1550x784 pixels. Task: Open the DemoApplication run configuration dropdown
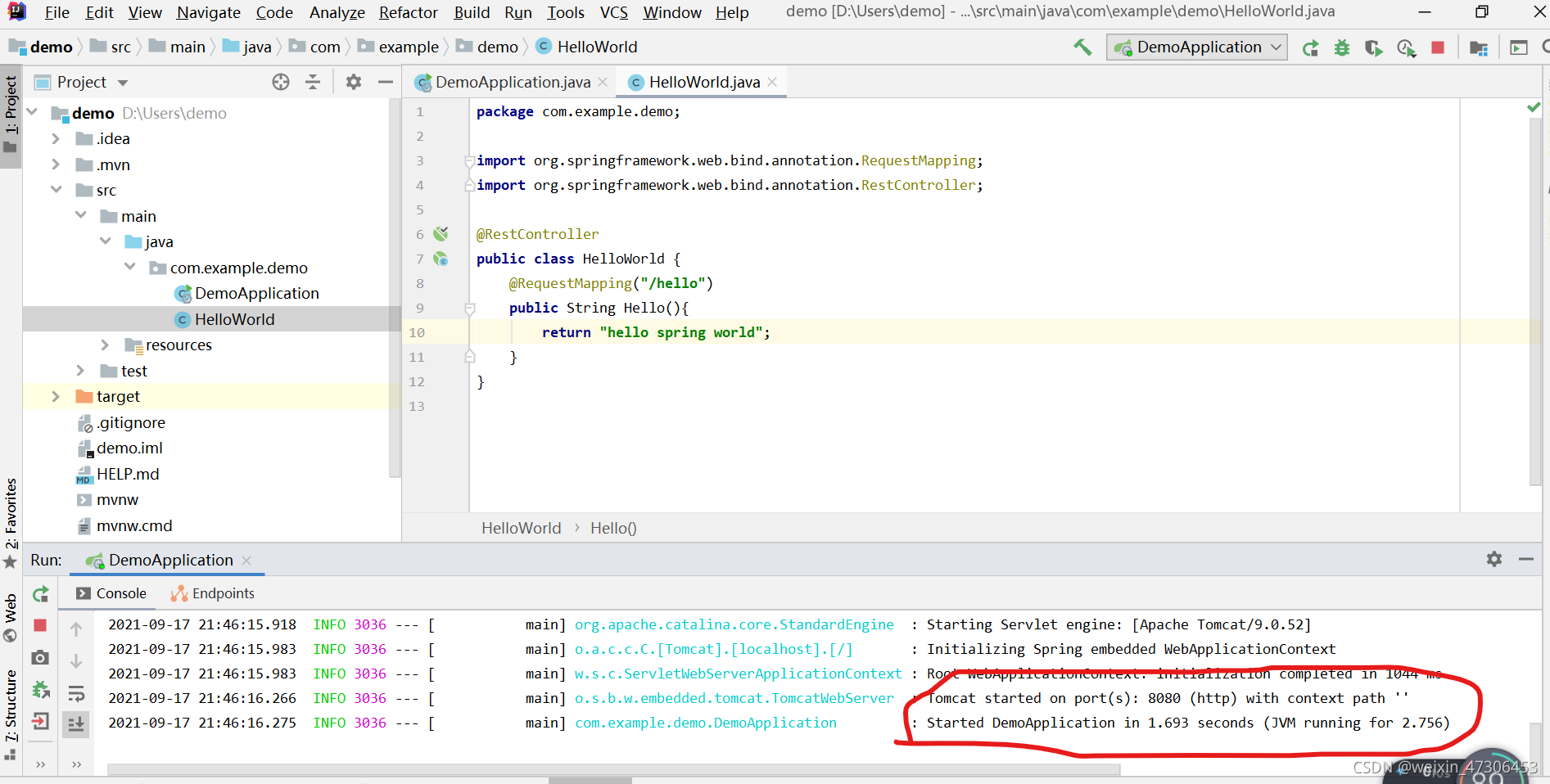click(x=1196, y=47)
